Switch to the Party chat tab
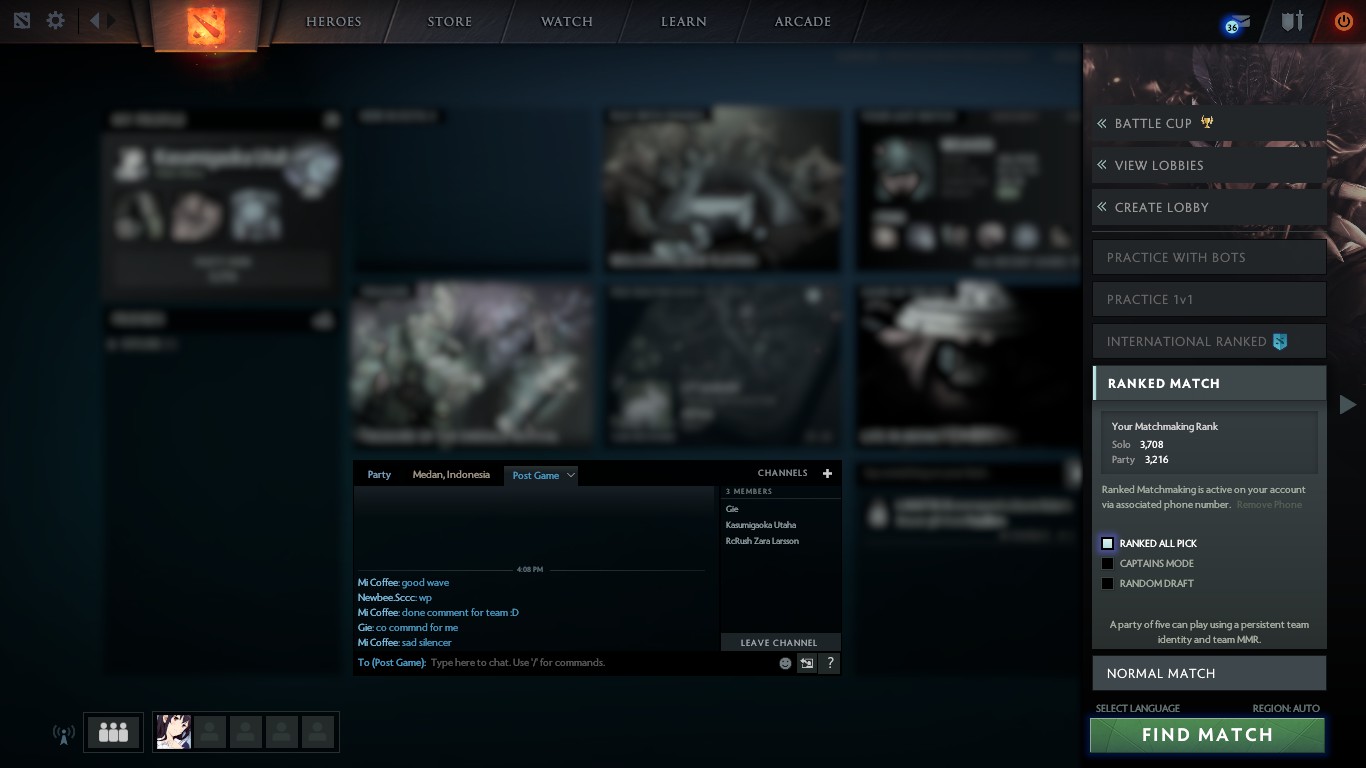The height and width of the screenshot is (768, 1366). (379, 475)
